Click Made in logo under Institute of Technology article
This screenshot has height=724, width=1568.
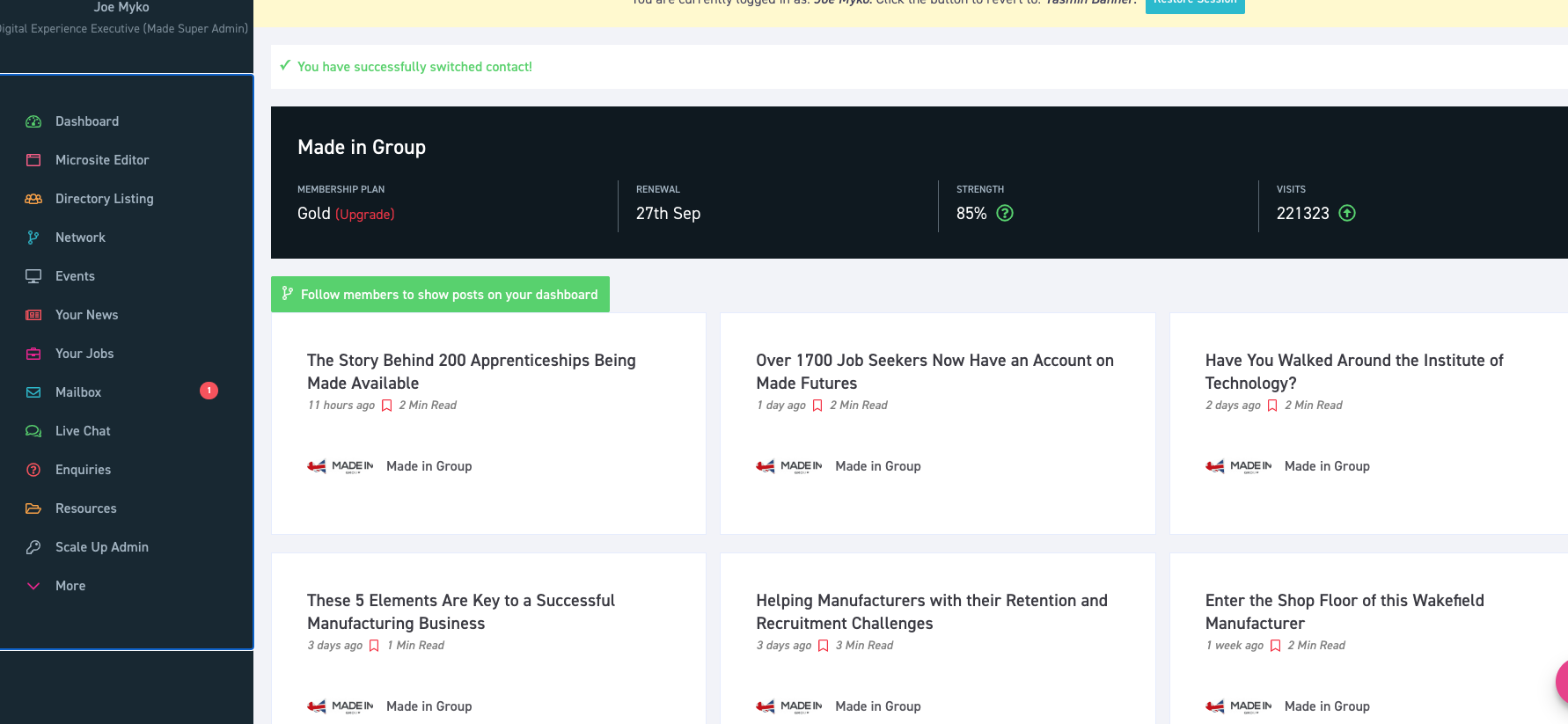(1239, 466)
